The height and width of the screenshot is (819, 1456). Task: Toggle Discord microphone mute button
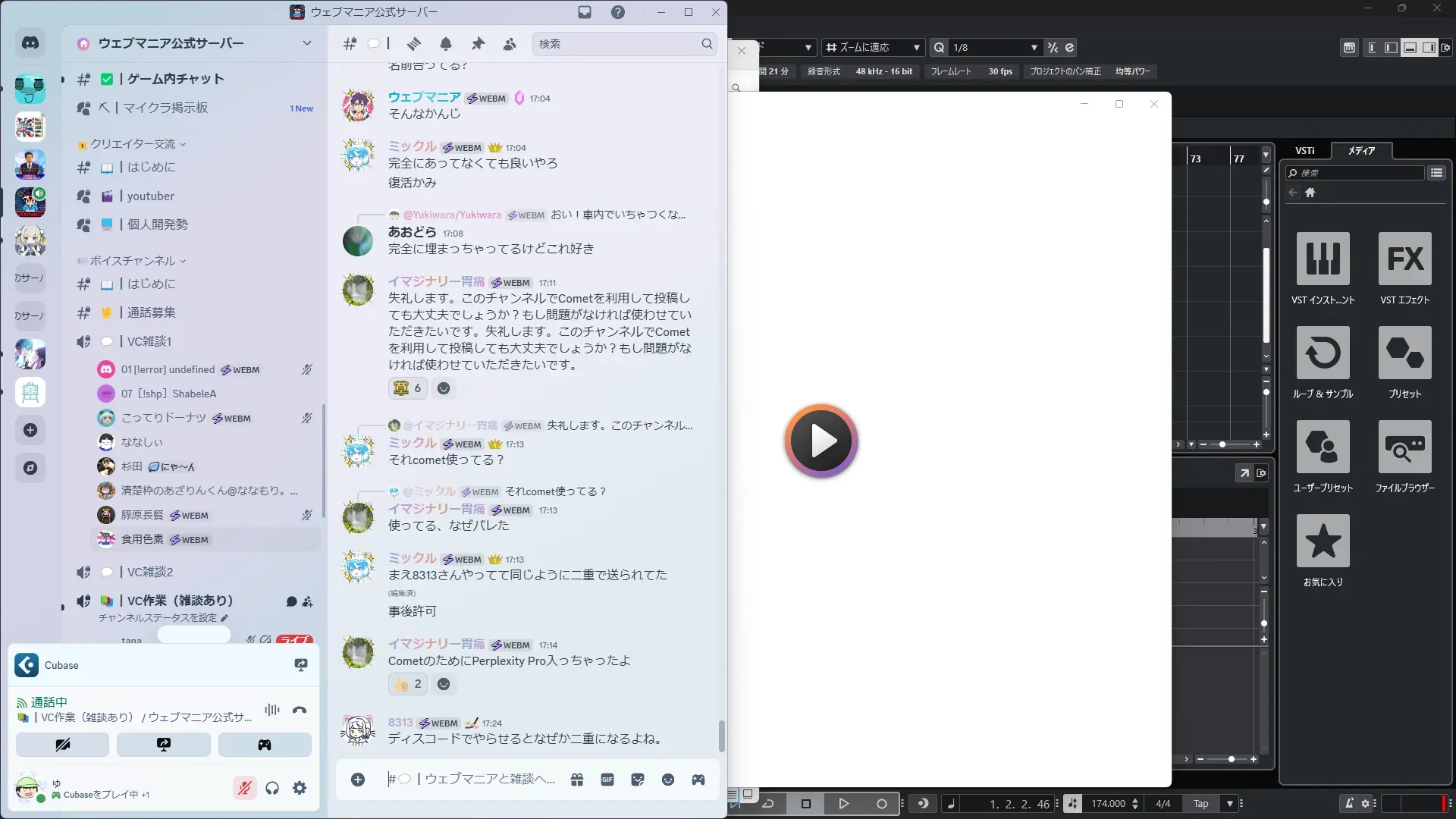coord(244,788)
